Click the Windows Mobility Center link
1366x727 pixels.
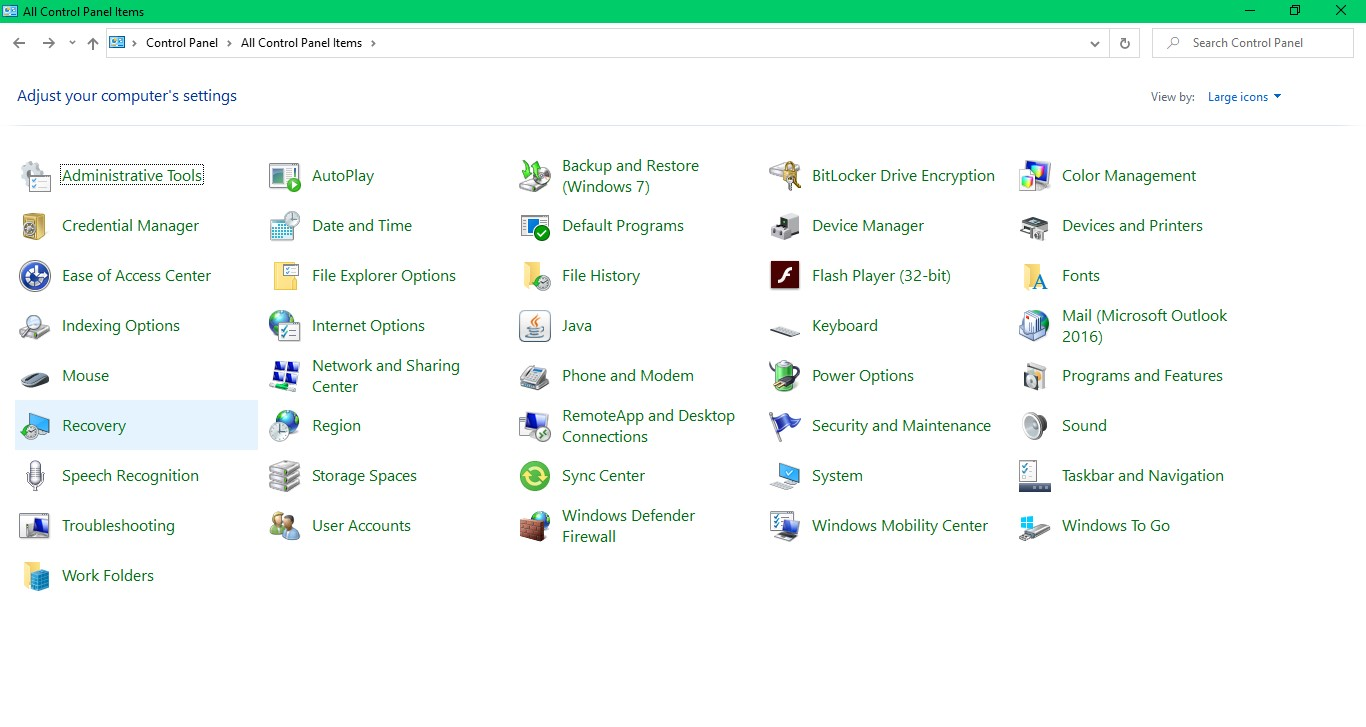(x=900, y=526)
